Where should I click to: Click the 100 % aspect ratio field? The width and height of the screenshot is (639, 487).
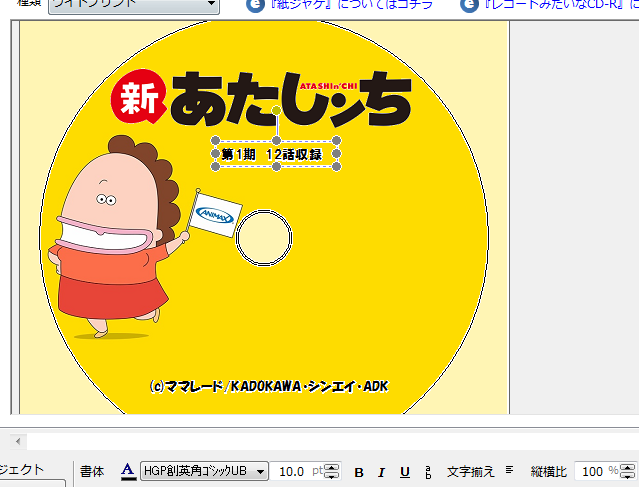pos(596,472)
